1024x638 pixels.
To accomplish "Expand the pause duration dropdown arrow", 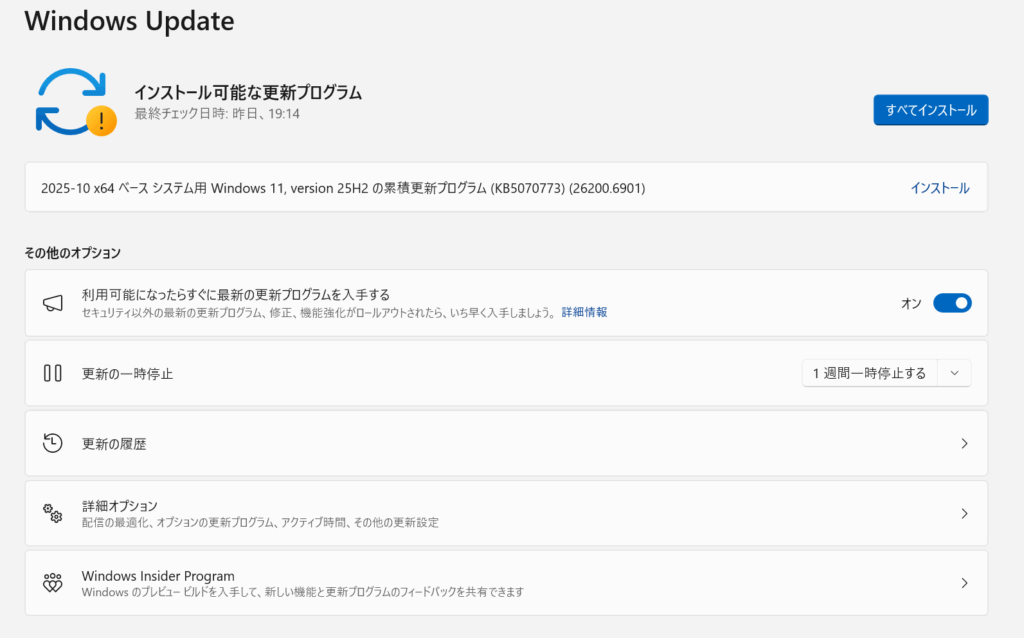I will coord(954,373).
